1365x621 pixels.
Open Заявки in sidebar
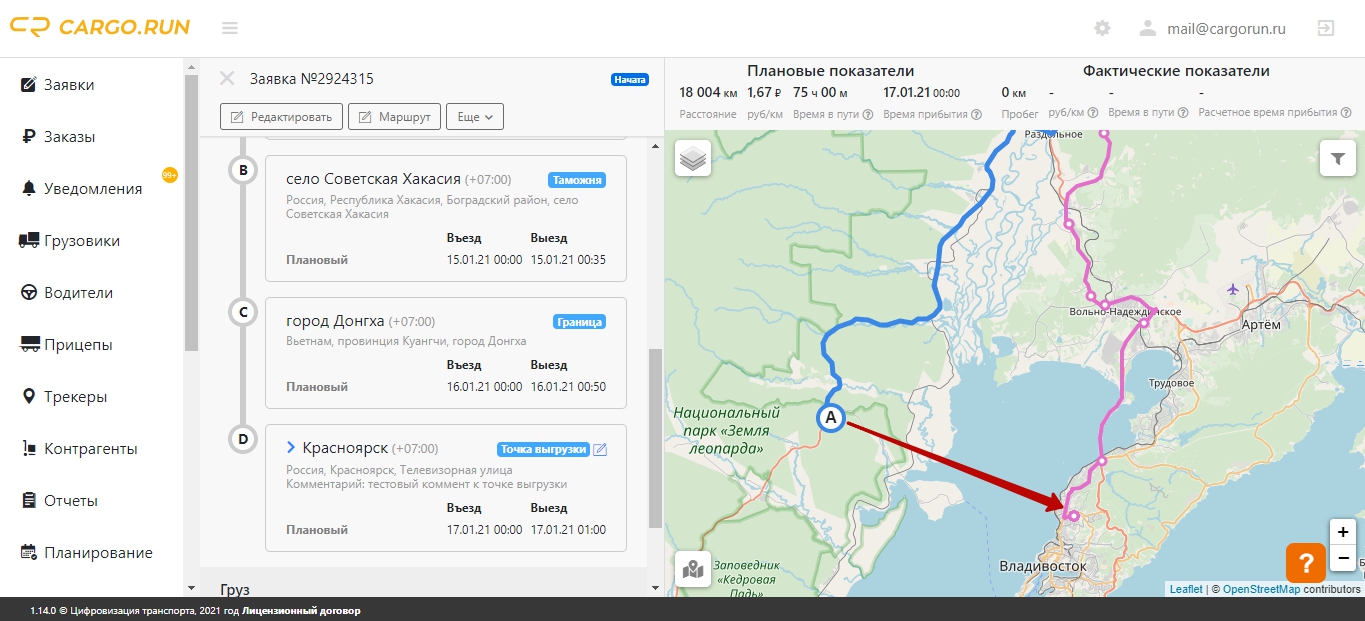click(x=69, y=85)
